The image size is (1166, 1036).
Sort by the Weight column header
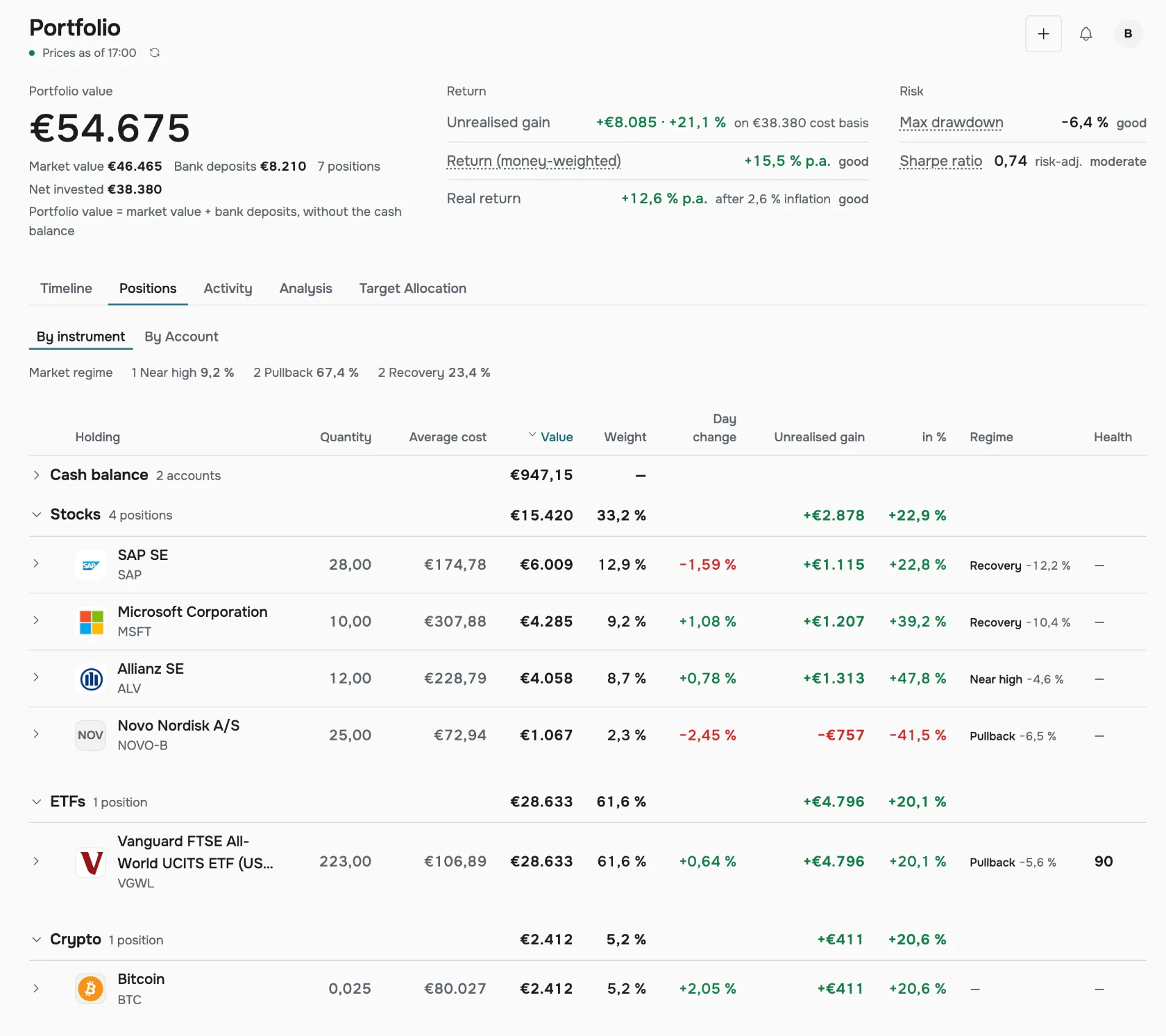click(625, 437)
